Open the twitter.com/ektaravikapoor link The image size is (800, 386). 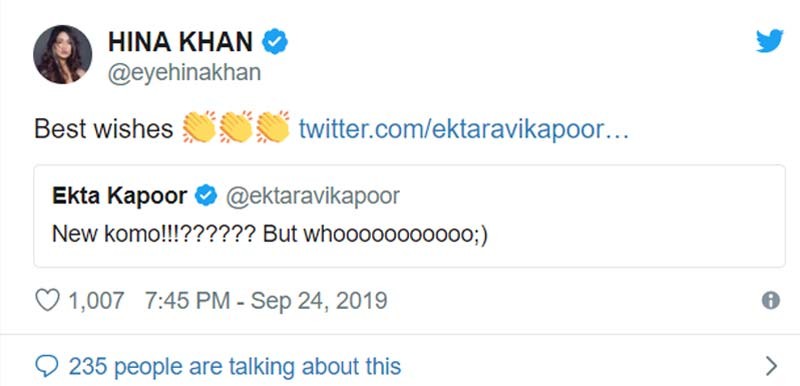point(463,129)
